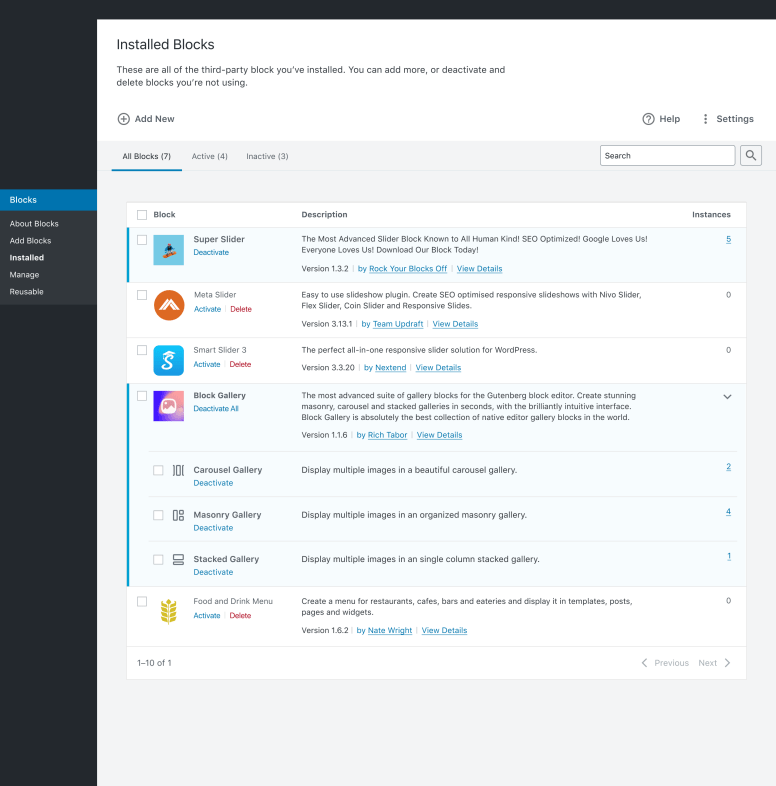Image resolution: width=776 pixels, height=786 pixels.
Task: Open Nate Wright author link
Action: 390,631
